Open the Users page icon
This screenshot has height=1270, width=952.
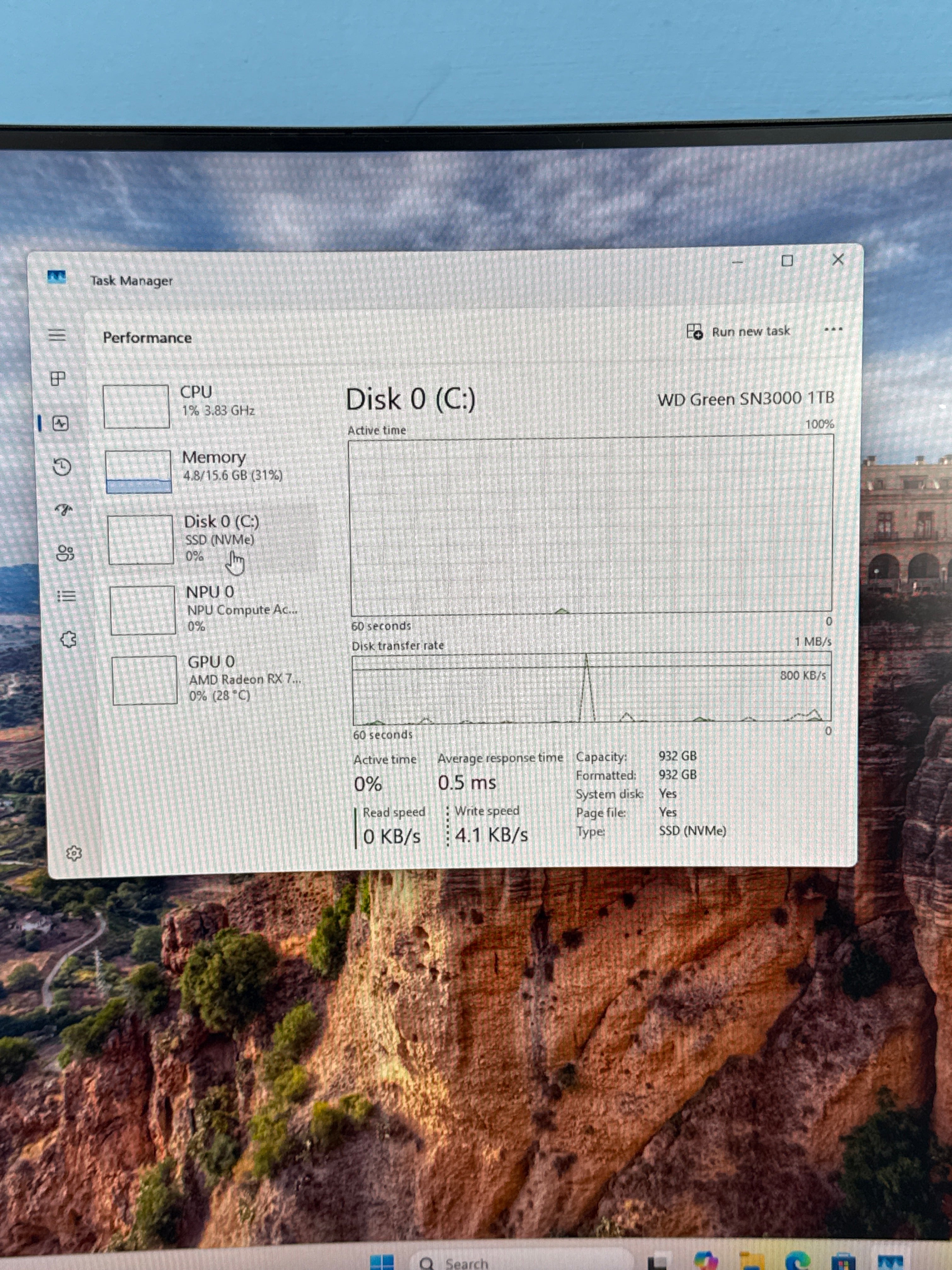point(65,553)
